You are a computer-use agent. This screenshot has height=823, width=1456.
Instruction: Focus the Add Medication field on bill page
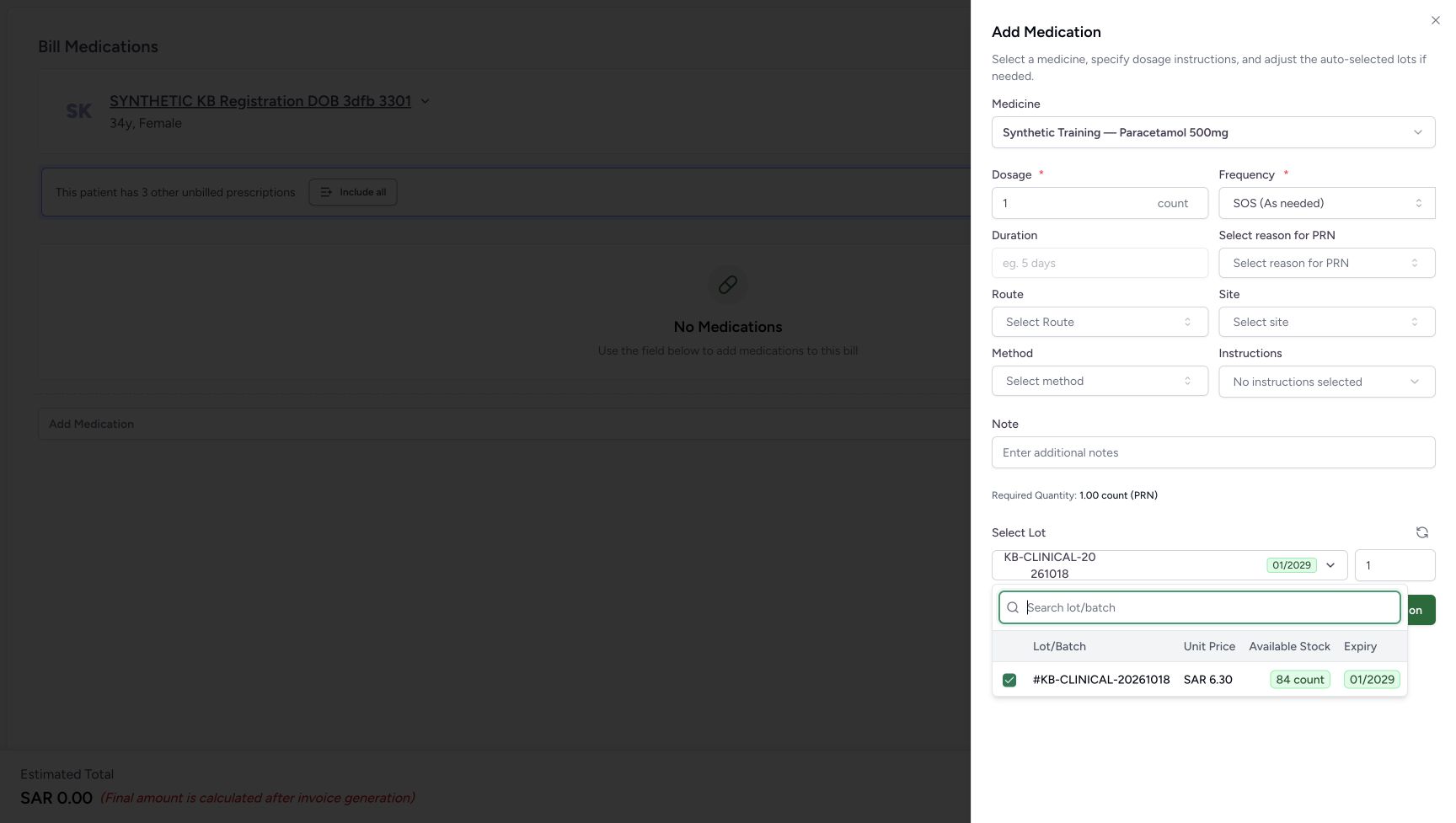click(x=504, y=424)
